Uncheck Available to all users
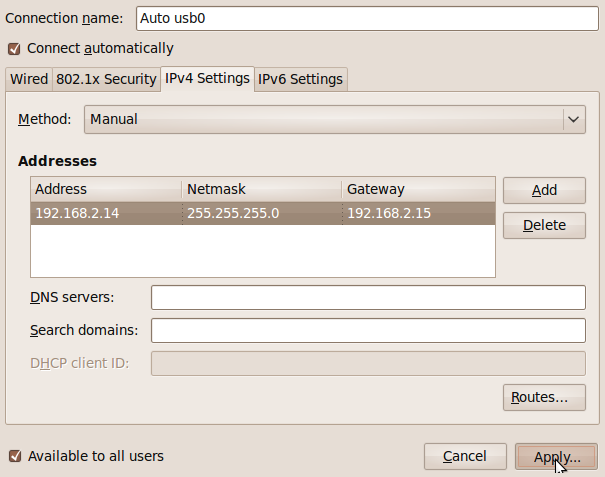Viewport: 605px width, 477px height. coord(14,456)
